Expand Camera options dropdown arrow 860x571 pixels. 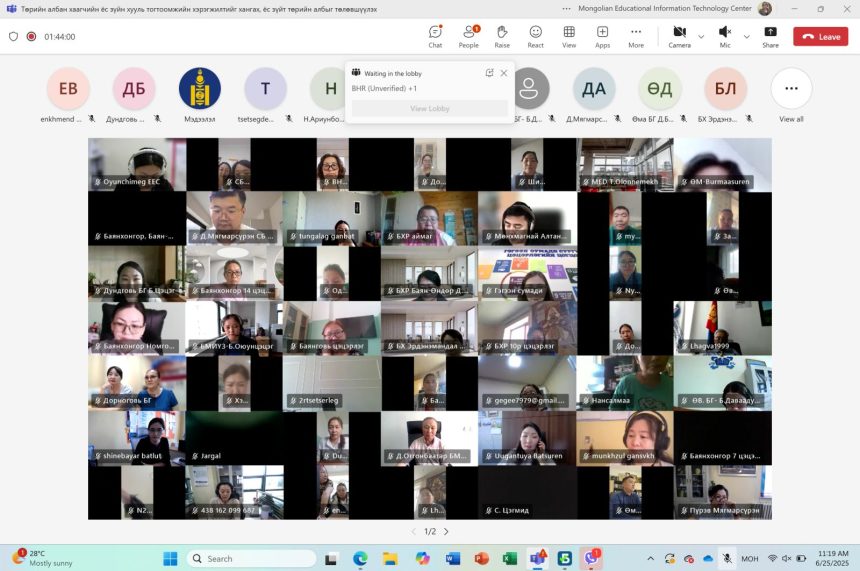[x=701, y=37]
